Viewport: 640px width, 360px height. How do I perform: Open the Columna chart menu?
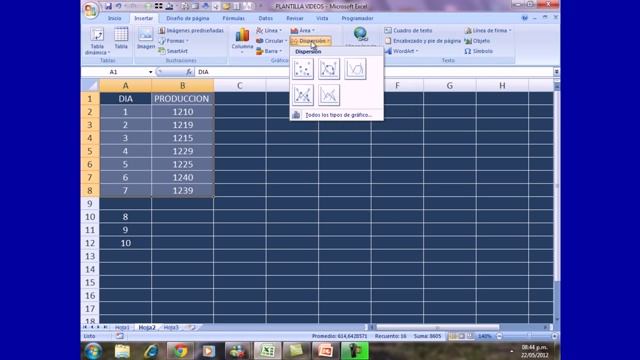click(242, 40)
